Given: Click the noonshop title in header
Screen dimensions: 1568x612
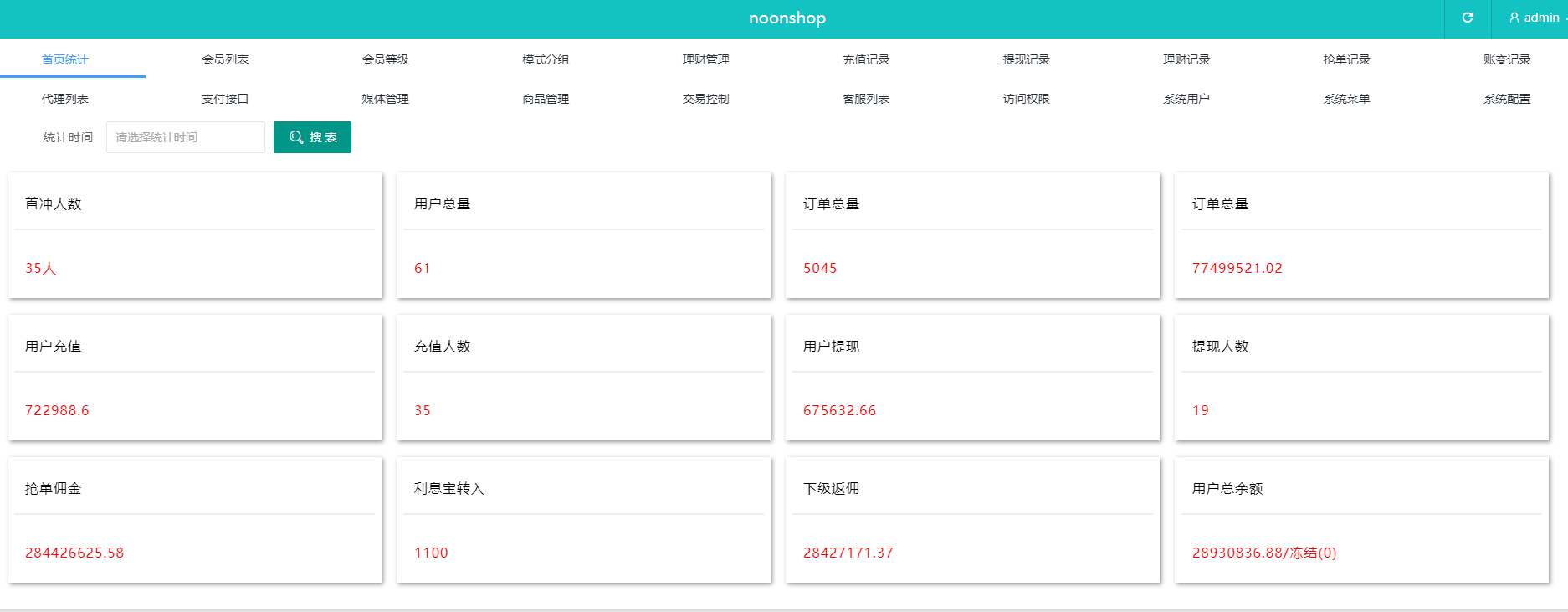Looking at the screenshot, I should (787, 18).
